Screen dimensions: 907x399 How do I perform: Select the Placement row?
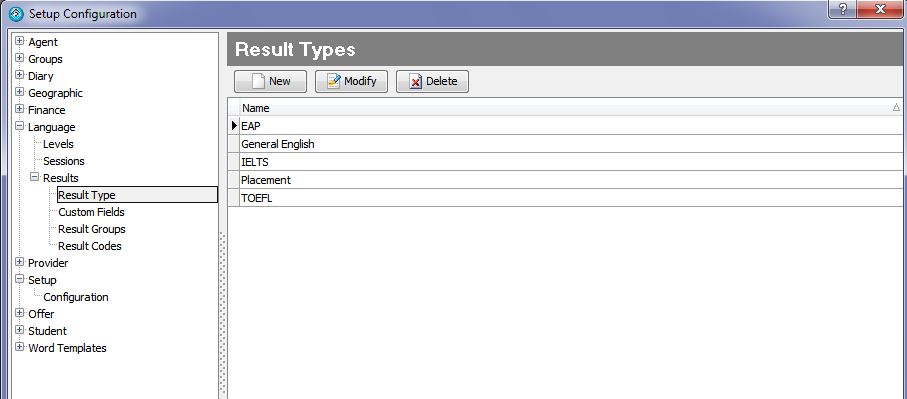click(x=572, y=180)
